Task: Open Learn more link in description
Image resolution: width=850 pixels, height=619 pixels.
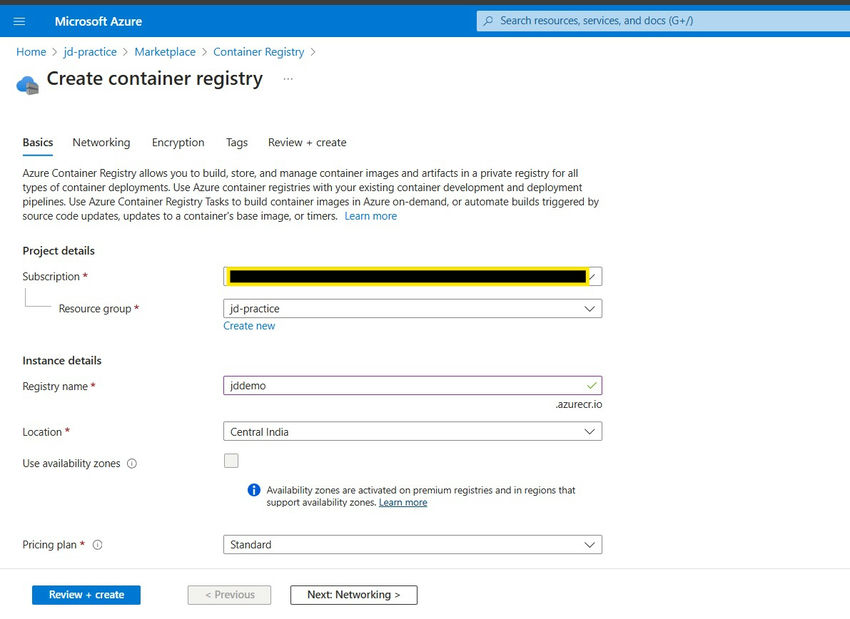Action: [x=370, y=216]
